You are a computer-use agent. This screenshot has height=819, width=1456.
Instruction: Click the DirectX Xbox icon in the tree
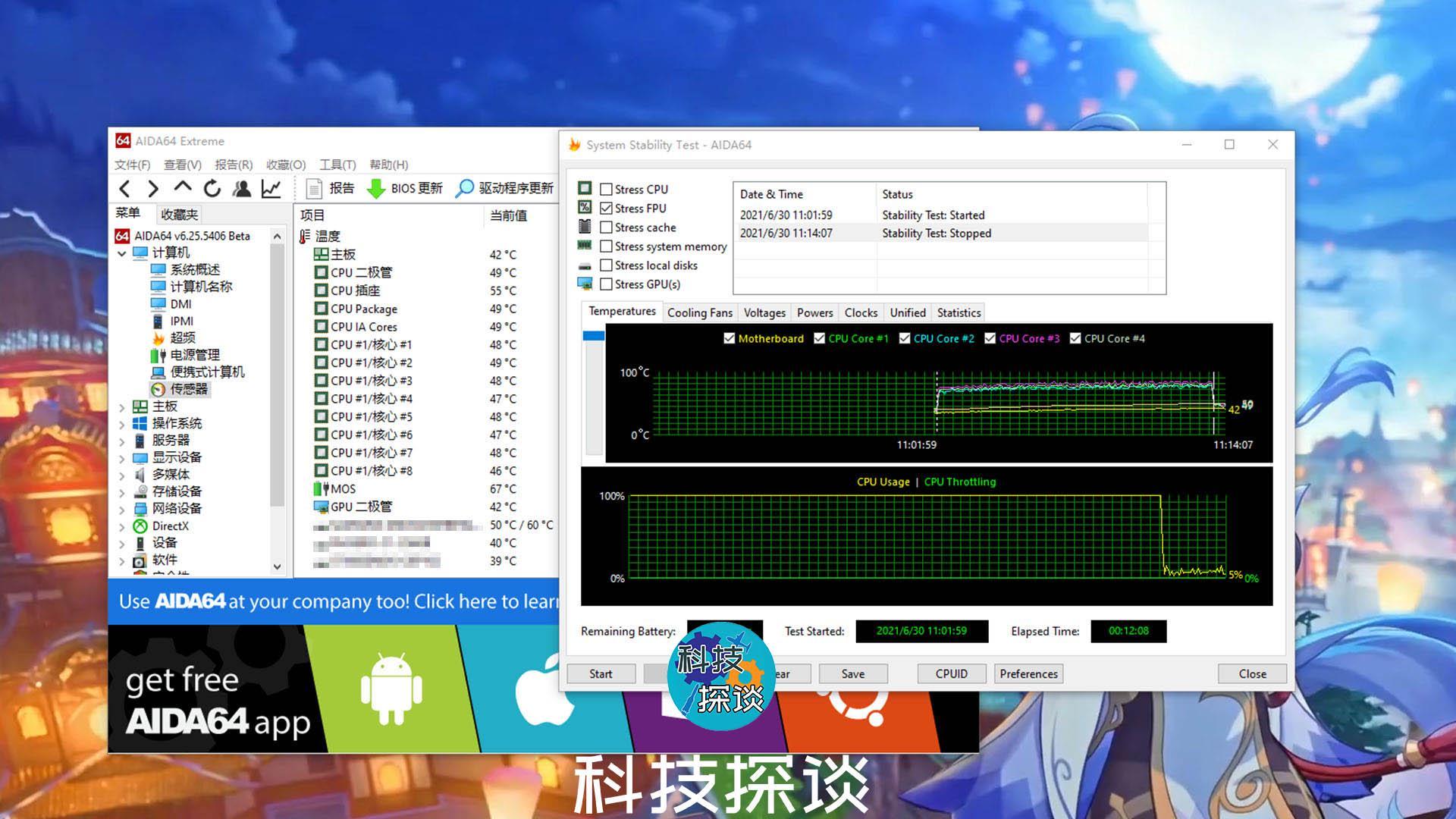coord(140,526)
